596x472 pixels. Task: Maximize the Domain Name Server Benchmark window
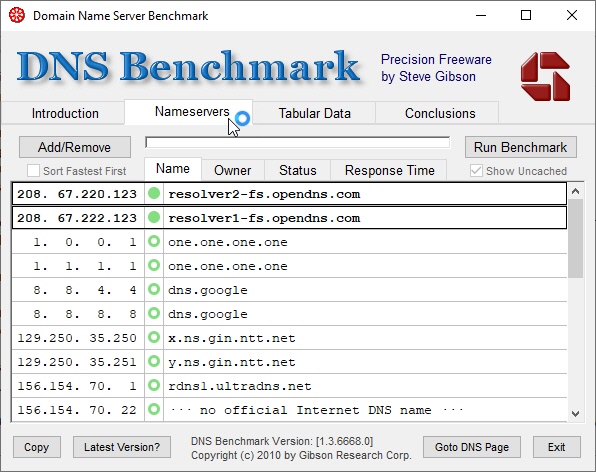526,15
